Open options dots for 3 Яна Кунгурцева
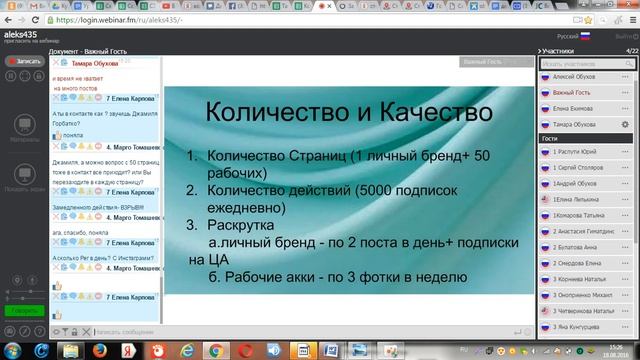The width and height of the screenshot is (640, 360). pos(625,327)
